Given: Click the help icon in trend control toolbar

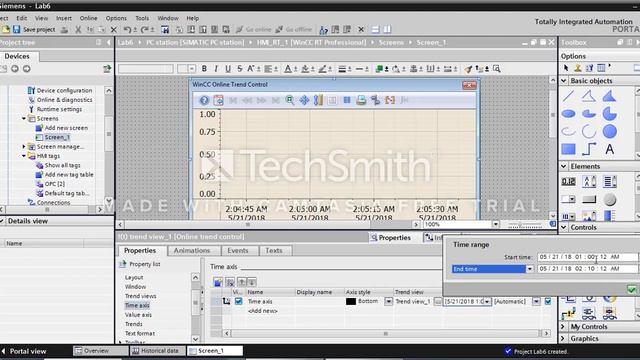Looking at the screenshot, I should click(204, 100).
